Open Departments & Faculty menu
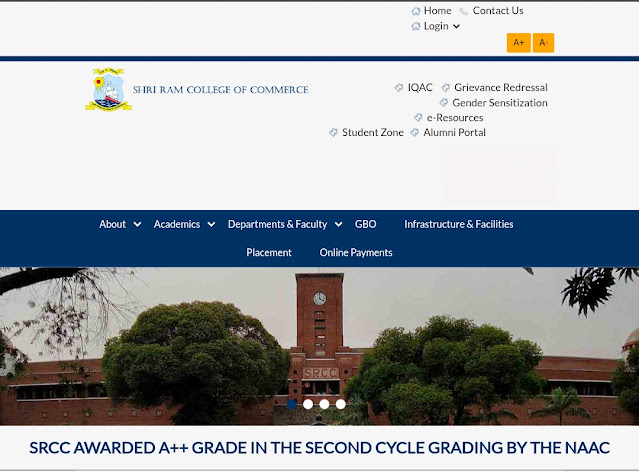The width and height of the screenshot is (639, 472). [x=278, y=224]
